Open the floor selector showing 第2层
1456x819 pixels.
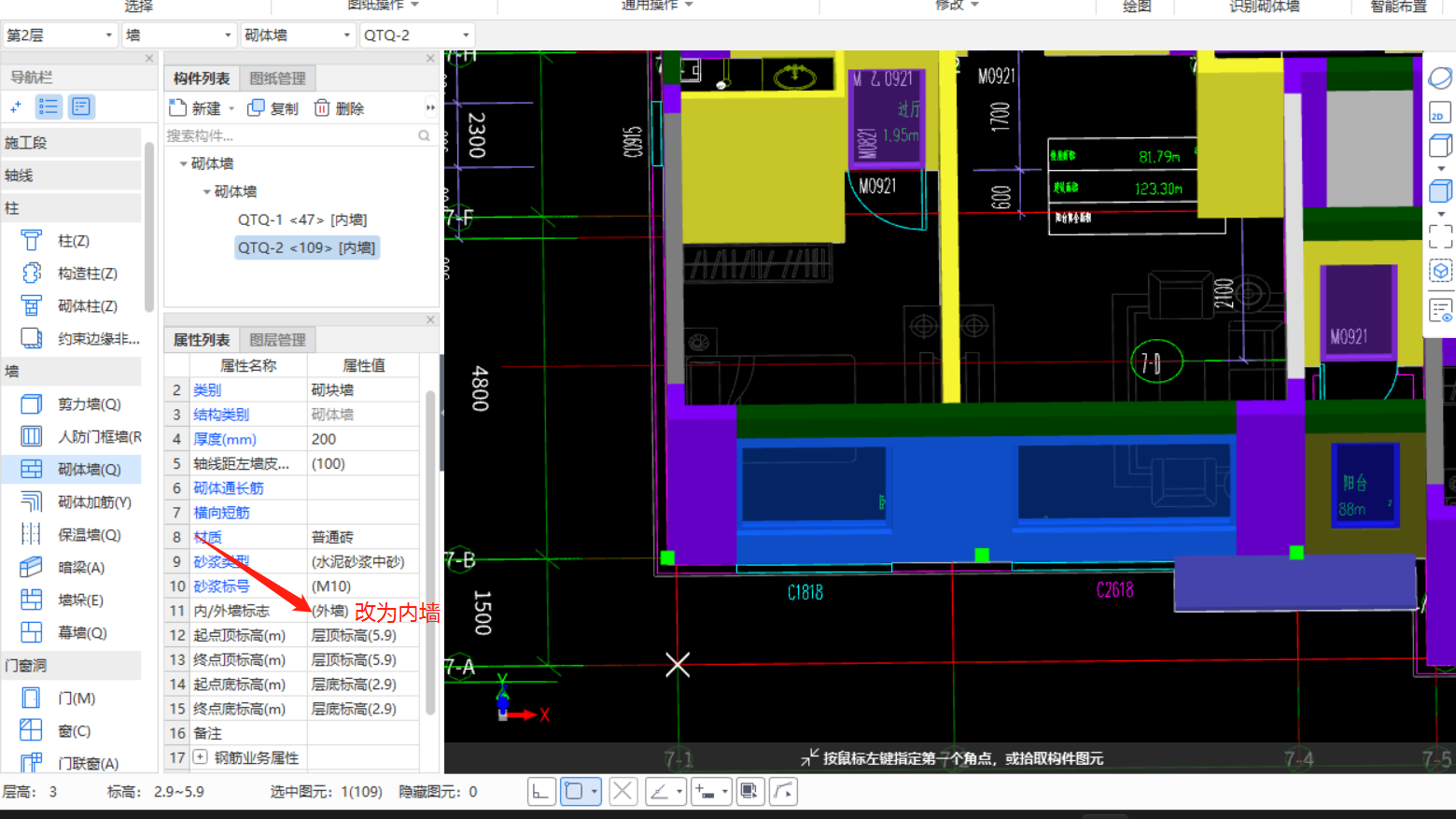tap(60, 35)
